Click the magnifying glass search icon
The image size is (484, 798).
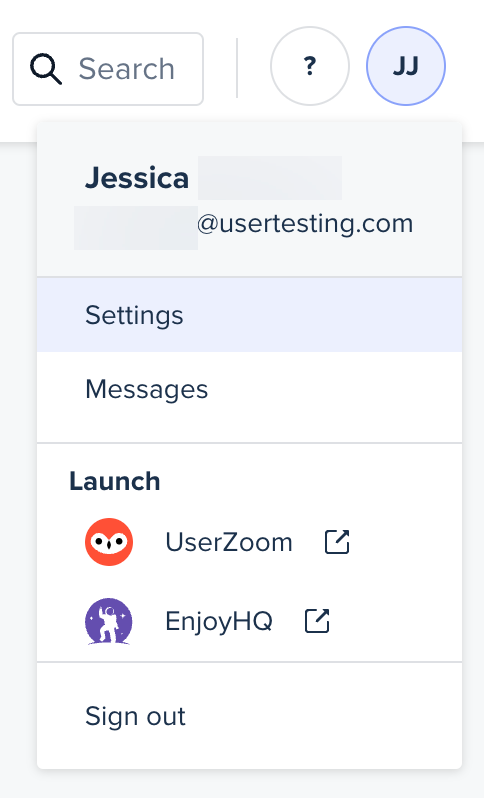coord(46,69)
